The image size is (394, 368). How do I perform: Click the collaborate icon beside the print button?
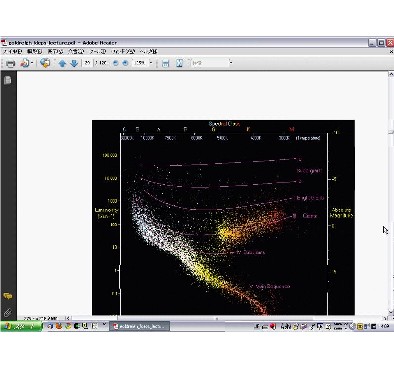click(x=45, y=63)
